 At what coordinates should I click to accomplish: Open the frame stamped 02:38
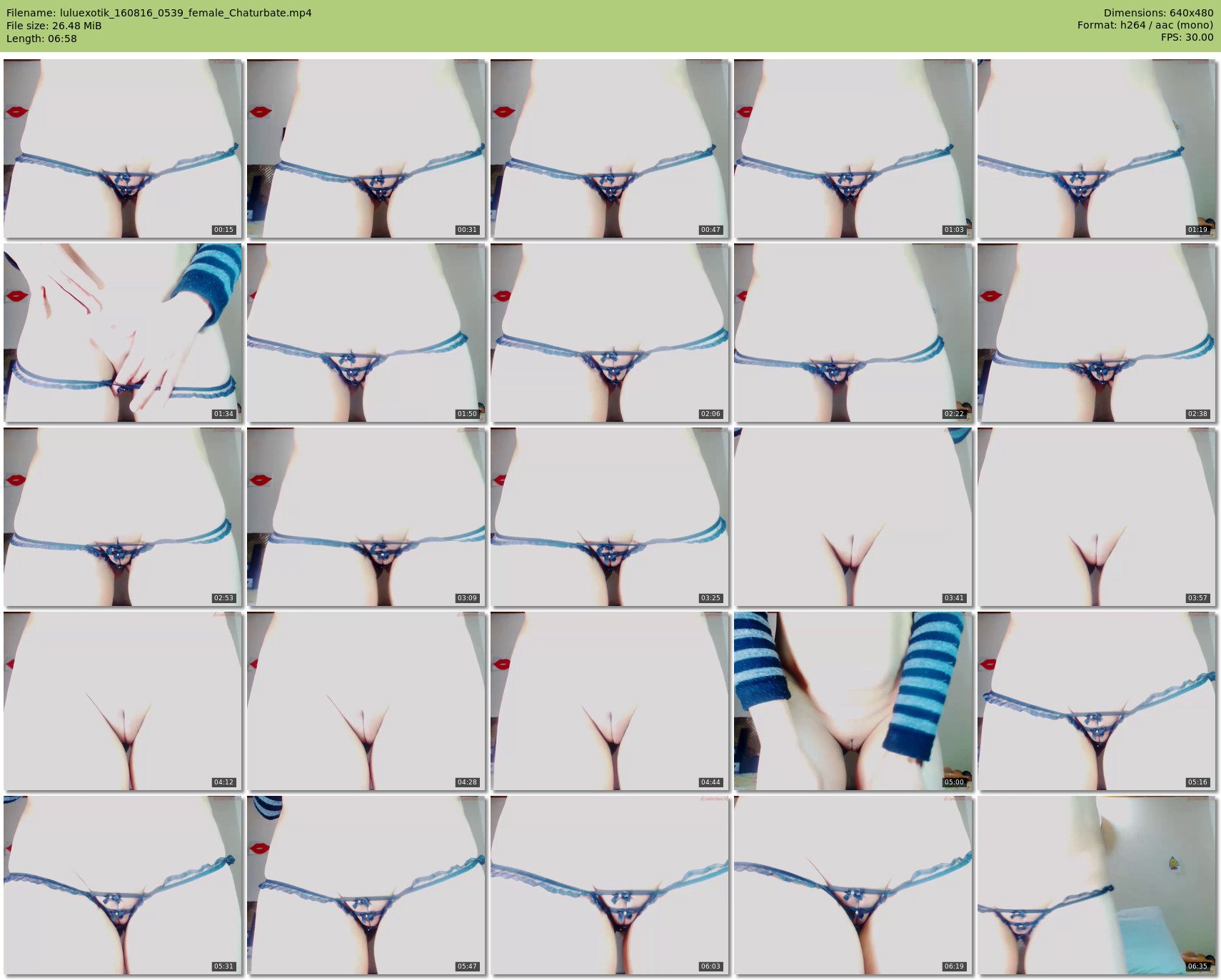[x=1097, y=333]
